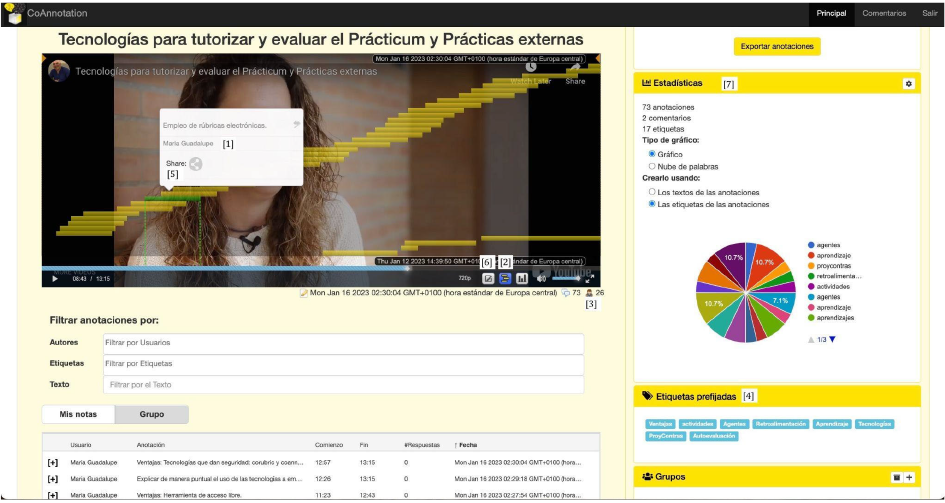Click the Share icon in annotation popup
The image size is (945, 503).
[x=196, y=164]
